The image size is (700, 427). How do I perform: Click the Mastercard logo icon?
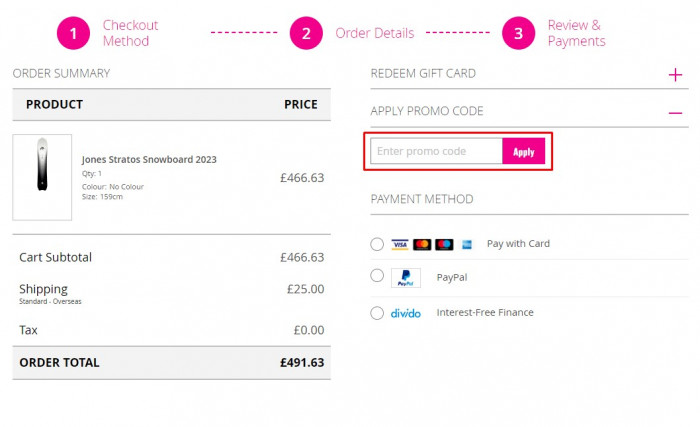[x=422, y=244]
